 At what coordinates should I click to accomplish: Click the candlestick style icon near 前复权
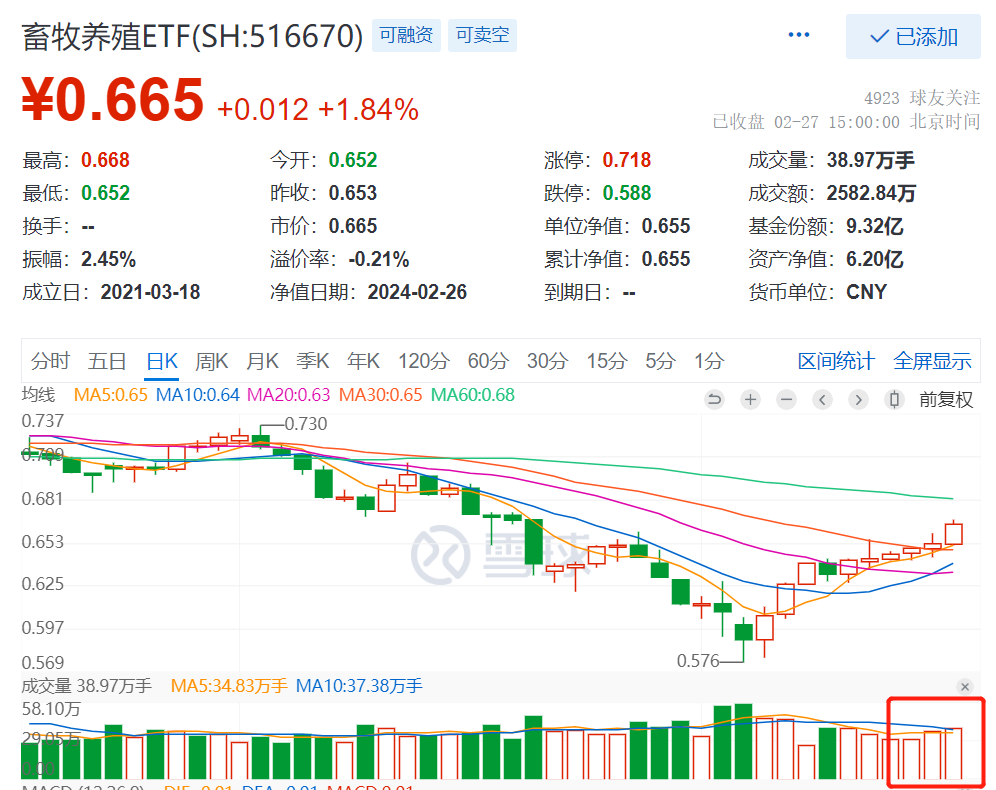point(894,399)
